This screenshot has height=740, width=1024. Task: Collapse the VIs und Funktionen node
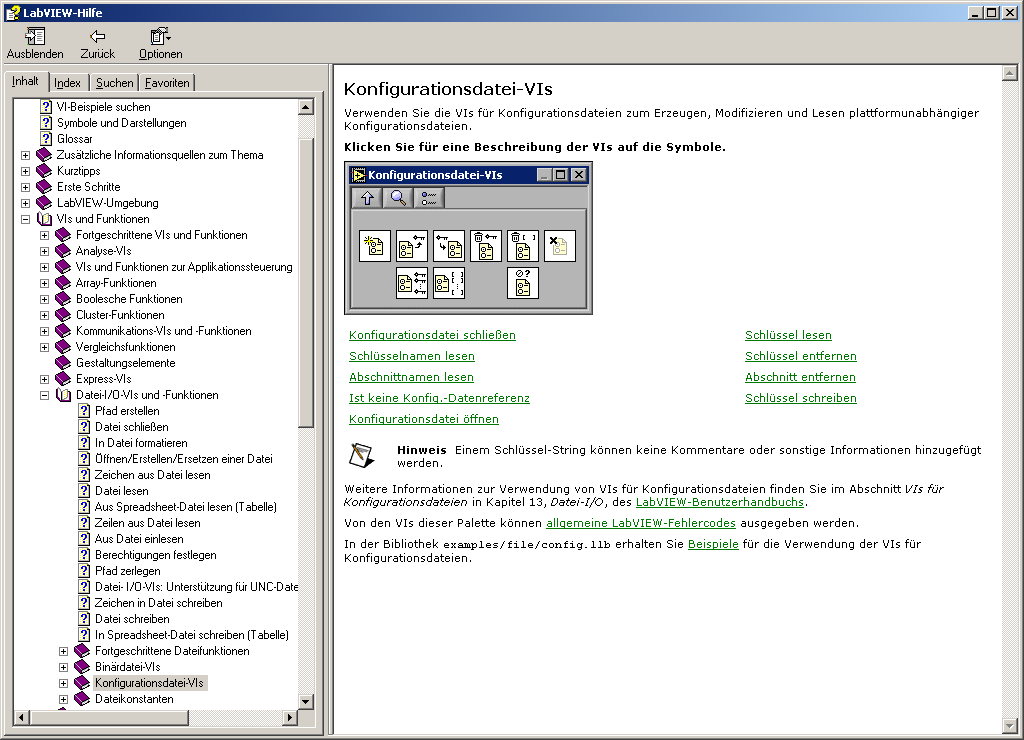pos(25,219)
